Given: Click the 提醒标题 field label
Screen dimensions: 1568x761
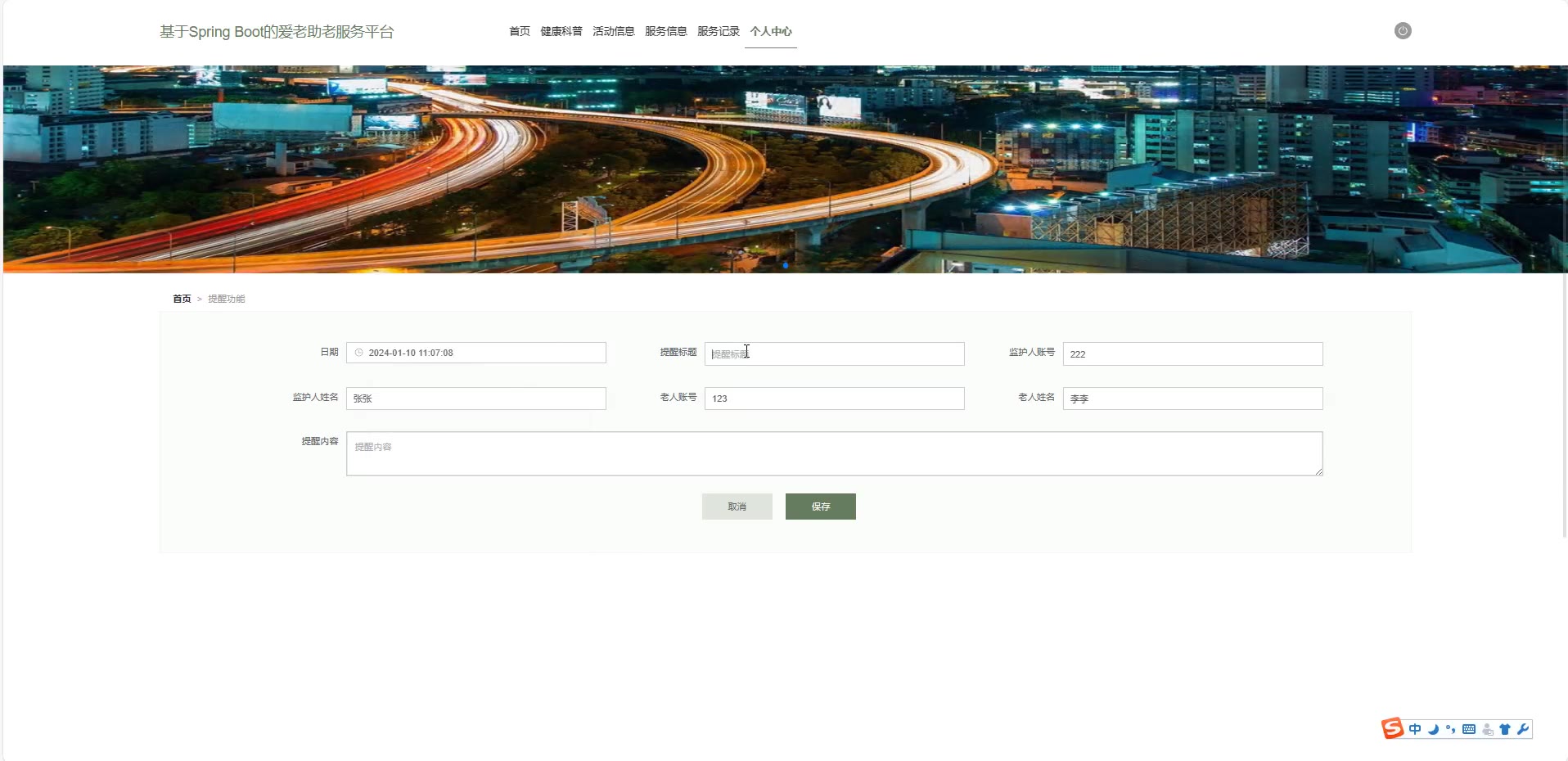Looking at the screenshot, I should point(678,352).
